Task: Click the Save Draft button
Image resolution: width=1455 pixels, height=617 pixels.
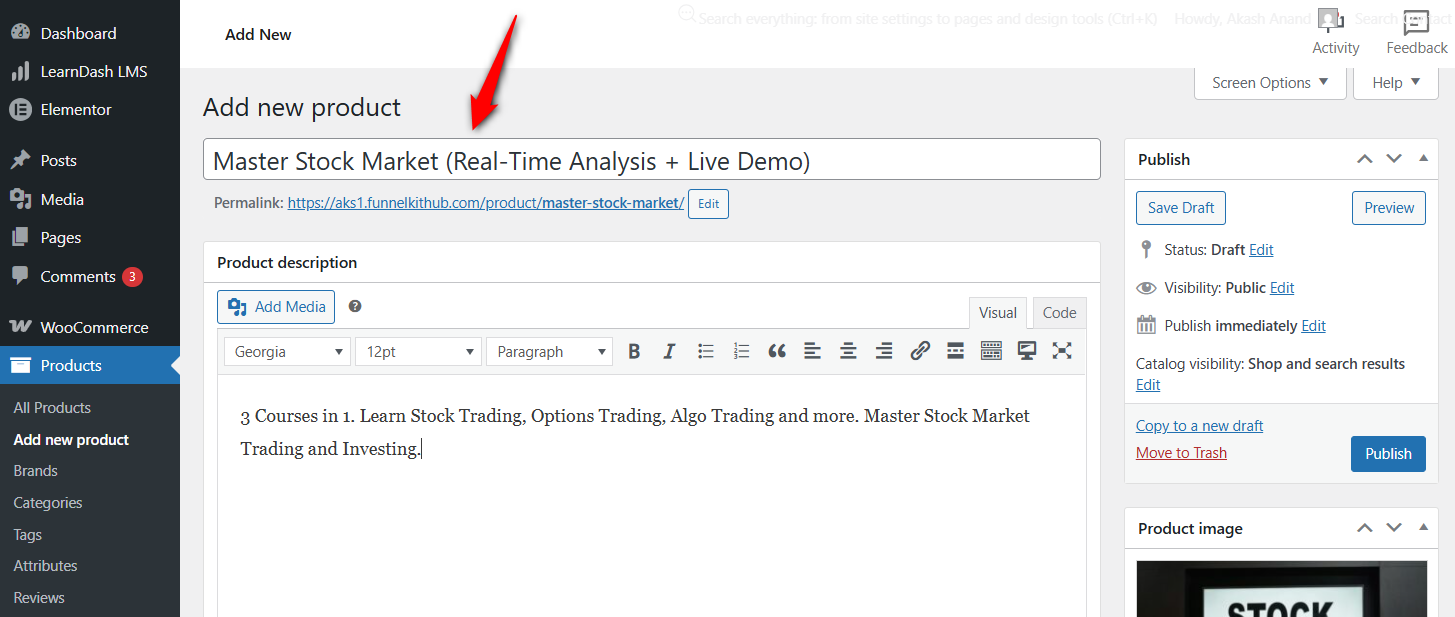Action: coord(1180,208)
